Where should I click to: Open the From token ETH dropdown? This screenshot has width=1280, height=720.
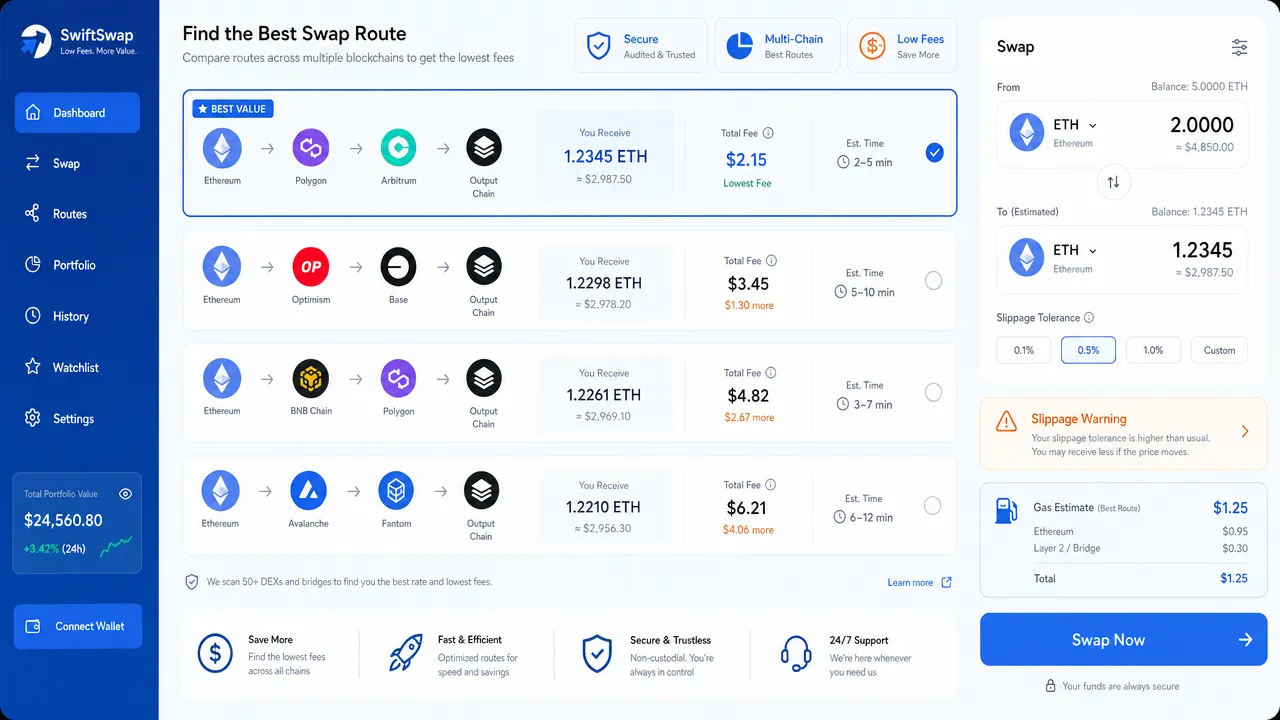tap(1075, 125)
